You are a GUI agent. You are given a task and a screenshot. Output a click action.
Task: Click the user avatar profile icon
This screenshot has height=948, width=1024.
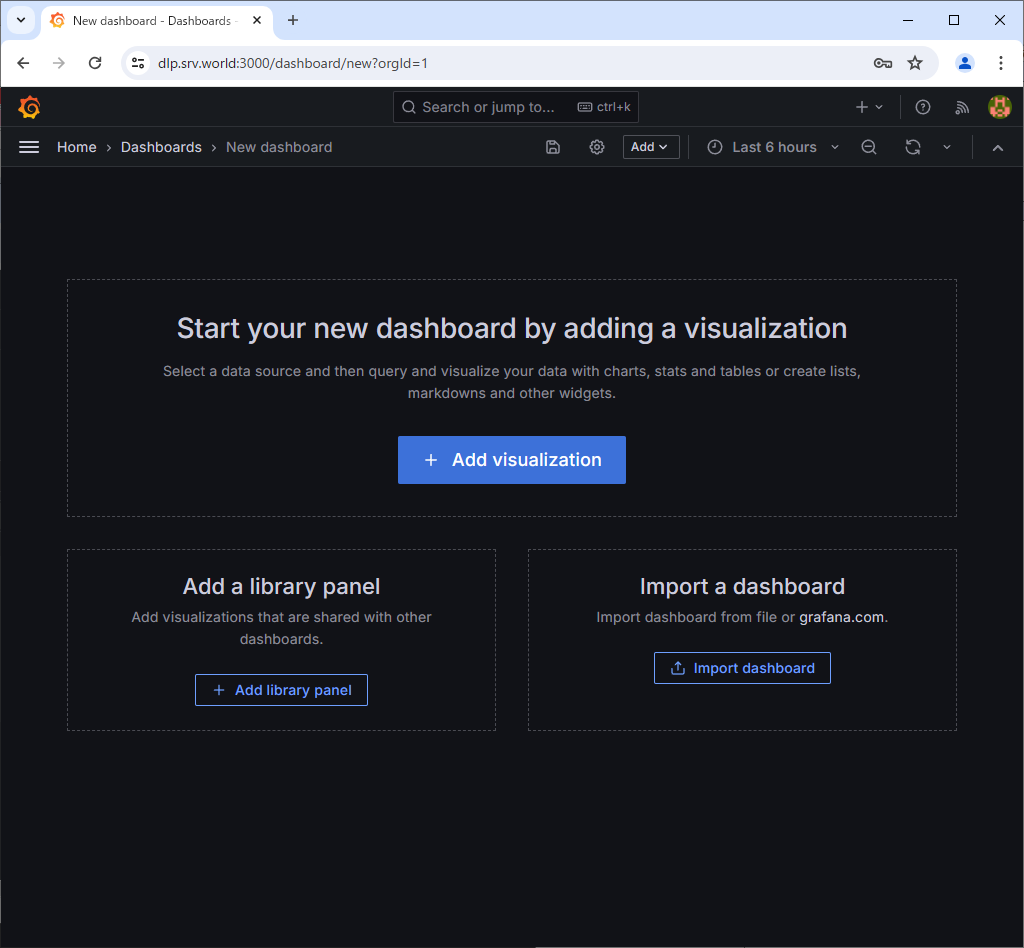pyautogui.click(x=1000, y=107)
